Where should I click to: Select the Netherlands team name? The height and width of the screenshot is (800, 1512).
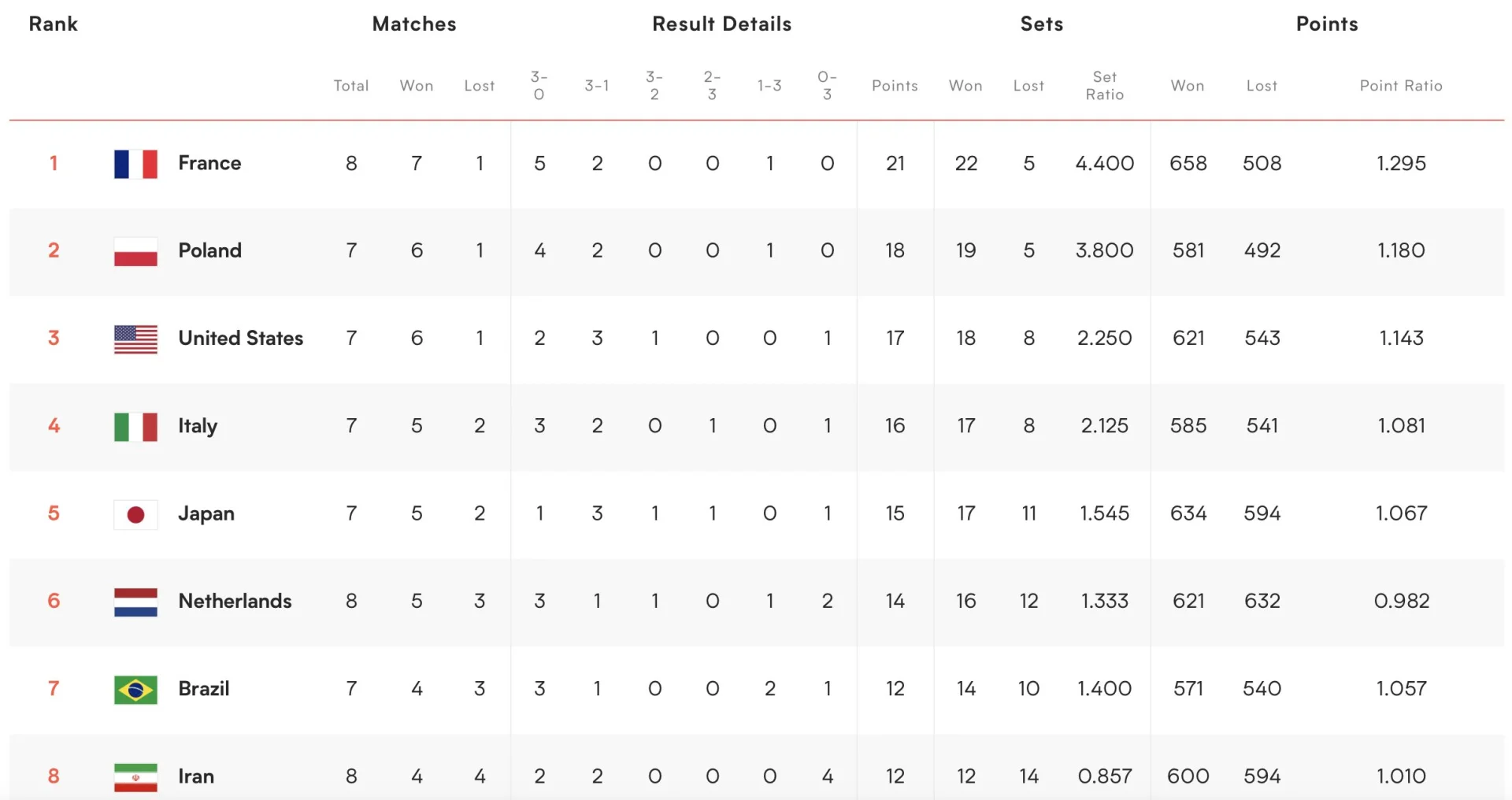pyautogui.click(x=235, y=601)
